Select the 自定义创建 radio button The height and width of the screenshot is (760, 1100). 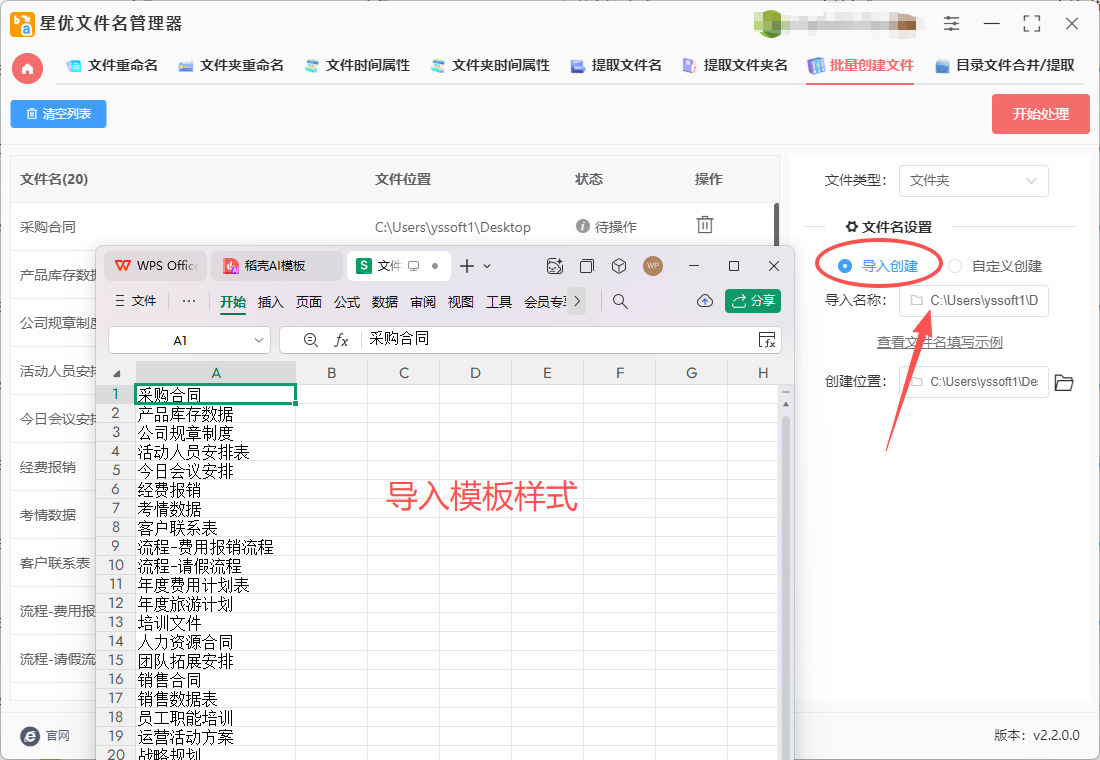click(955, 266)
